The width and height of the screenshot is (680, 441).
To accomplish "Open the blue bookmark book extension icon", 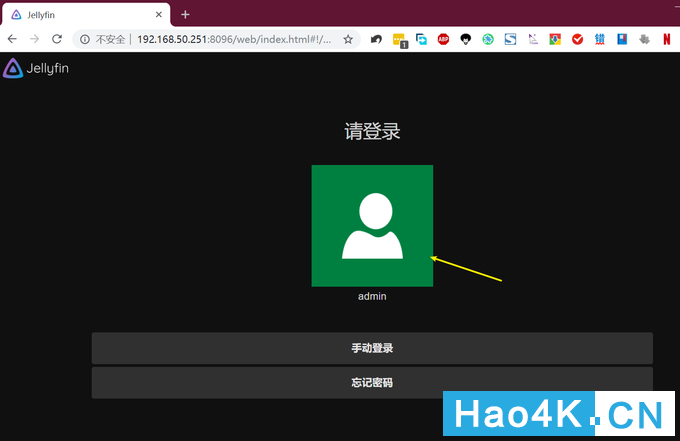I will tap(622, 39).
